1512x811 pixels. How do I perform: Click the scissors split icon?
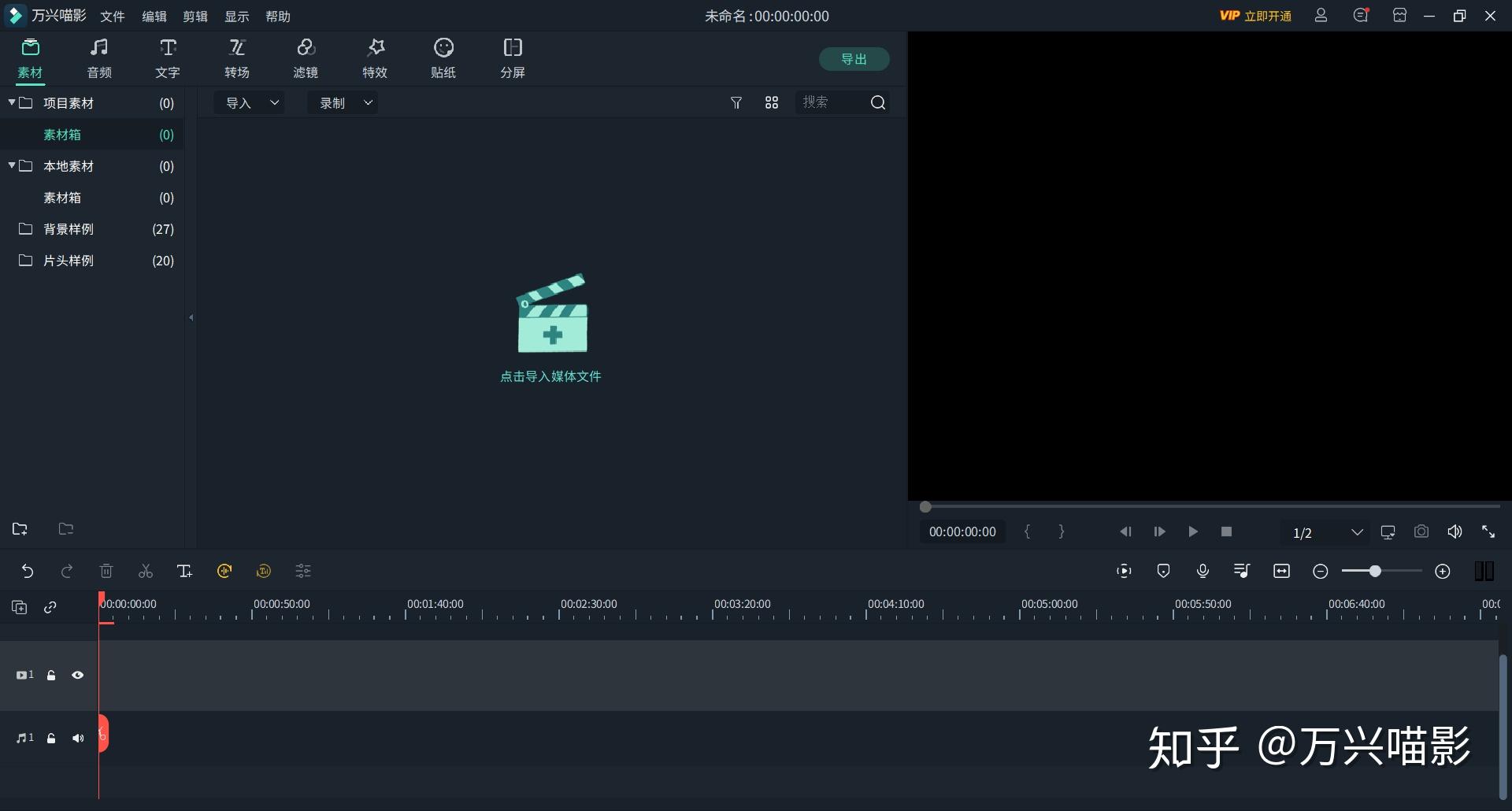click(146, 571)
